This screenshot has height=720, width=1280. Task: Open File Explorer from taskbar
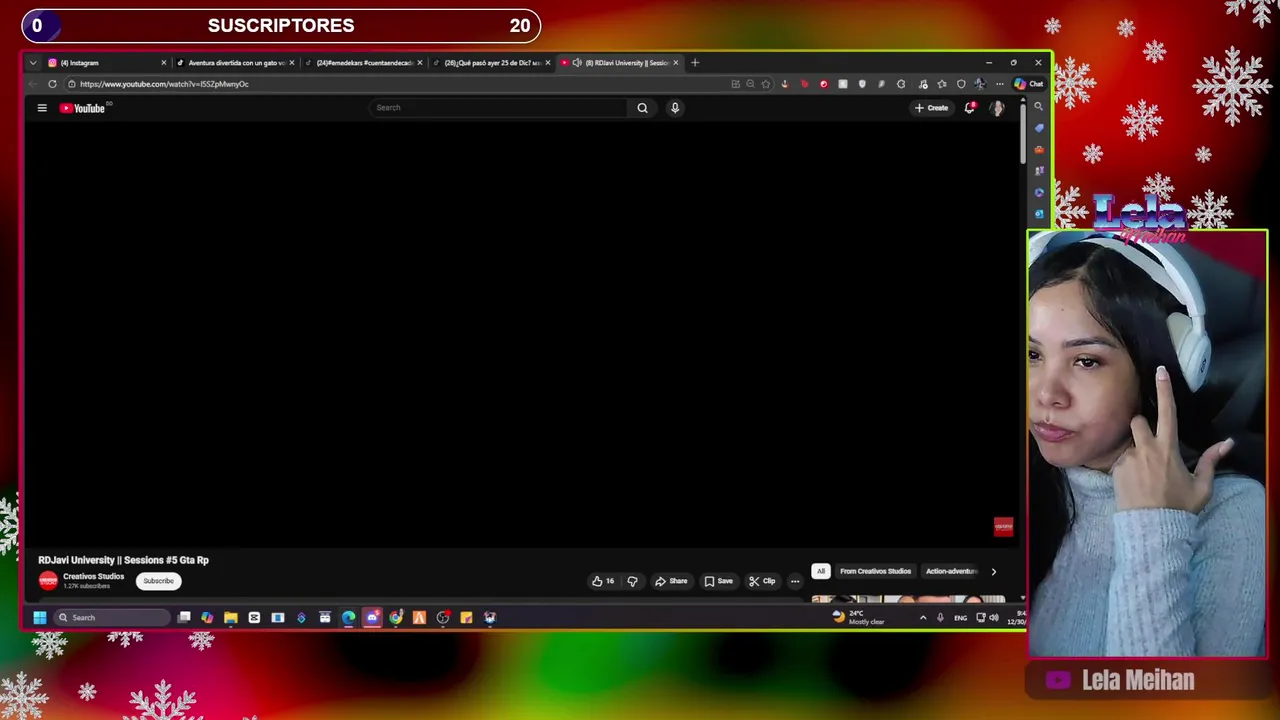[x=231, y=618]
